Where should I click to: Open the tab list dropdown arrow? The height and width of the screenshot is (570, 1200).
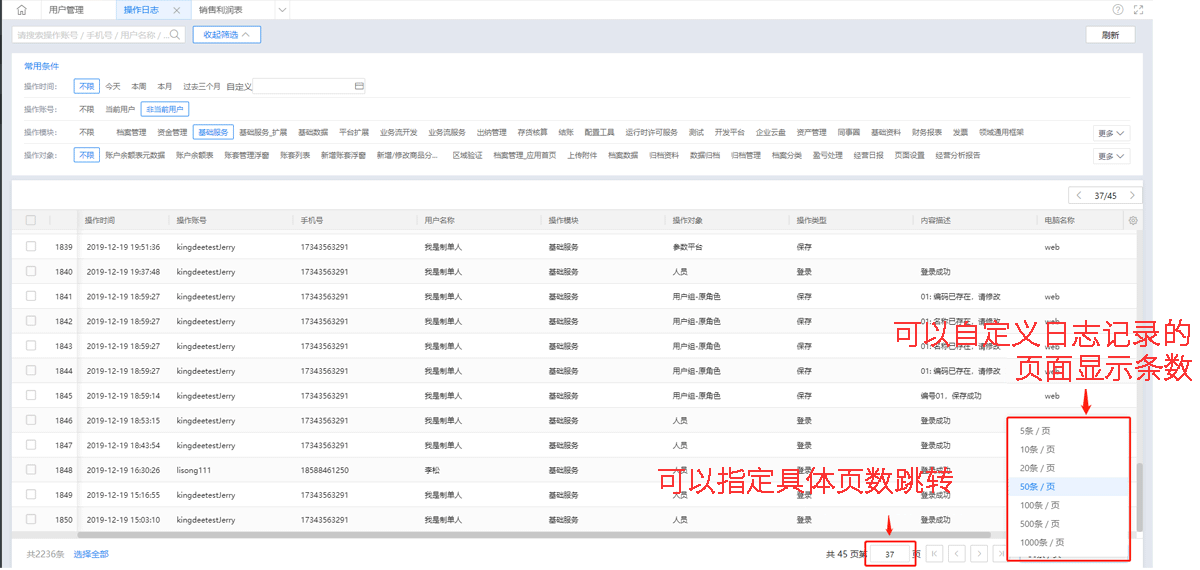tap(282, 10)
